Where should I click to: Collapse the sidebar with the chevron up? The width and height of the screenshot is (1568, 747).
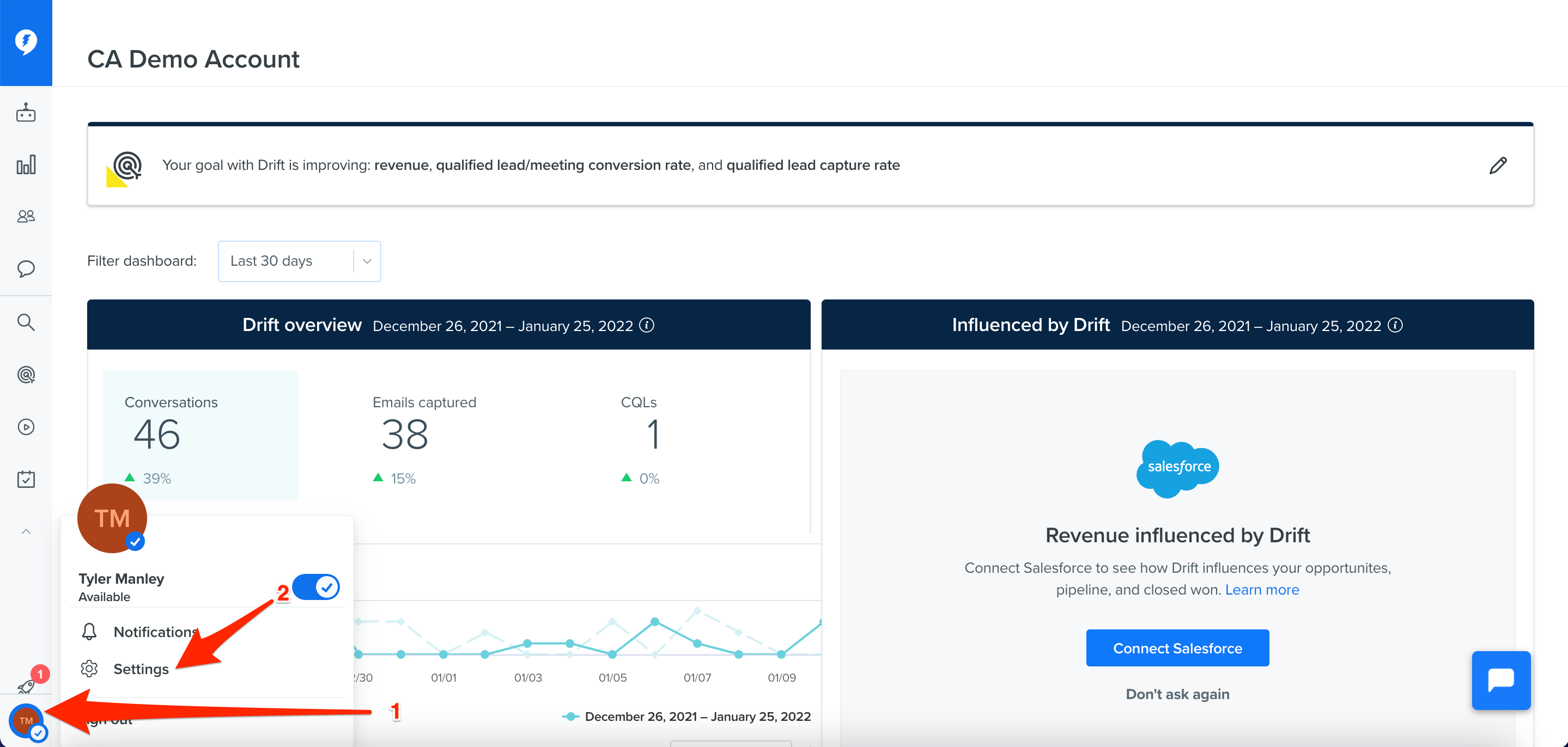click(26, 531)
